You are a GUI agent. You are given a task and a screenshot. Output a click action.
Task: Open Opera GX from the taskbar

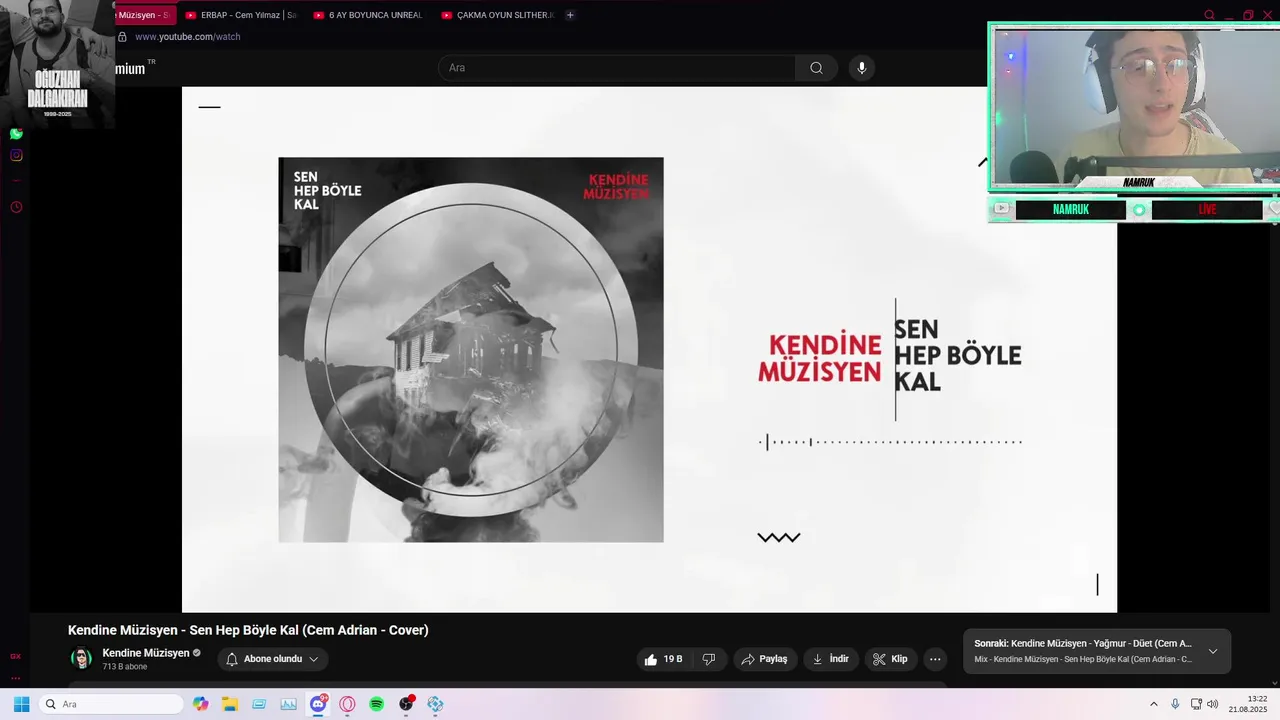coord(347,704)
